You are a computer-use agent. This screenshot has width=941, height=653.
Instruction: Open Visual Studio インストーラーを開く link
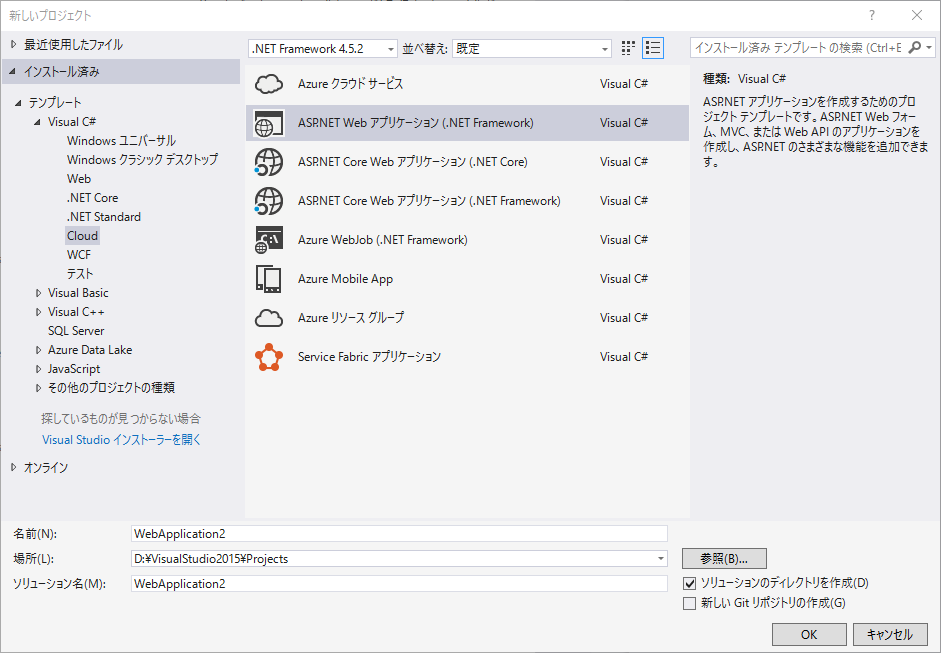coord(121,440)
